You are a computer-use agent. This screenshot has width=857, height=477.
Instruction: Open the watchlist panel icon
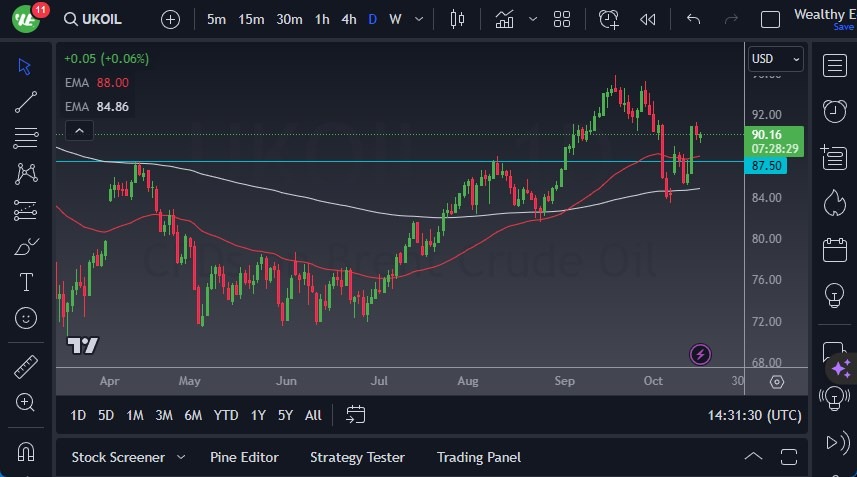[834, 65]
